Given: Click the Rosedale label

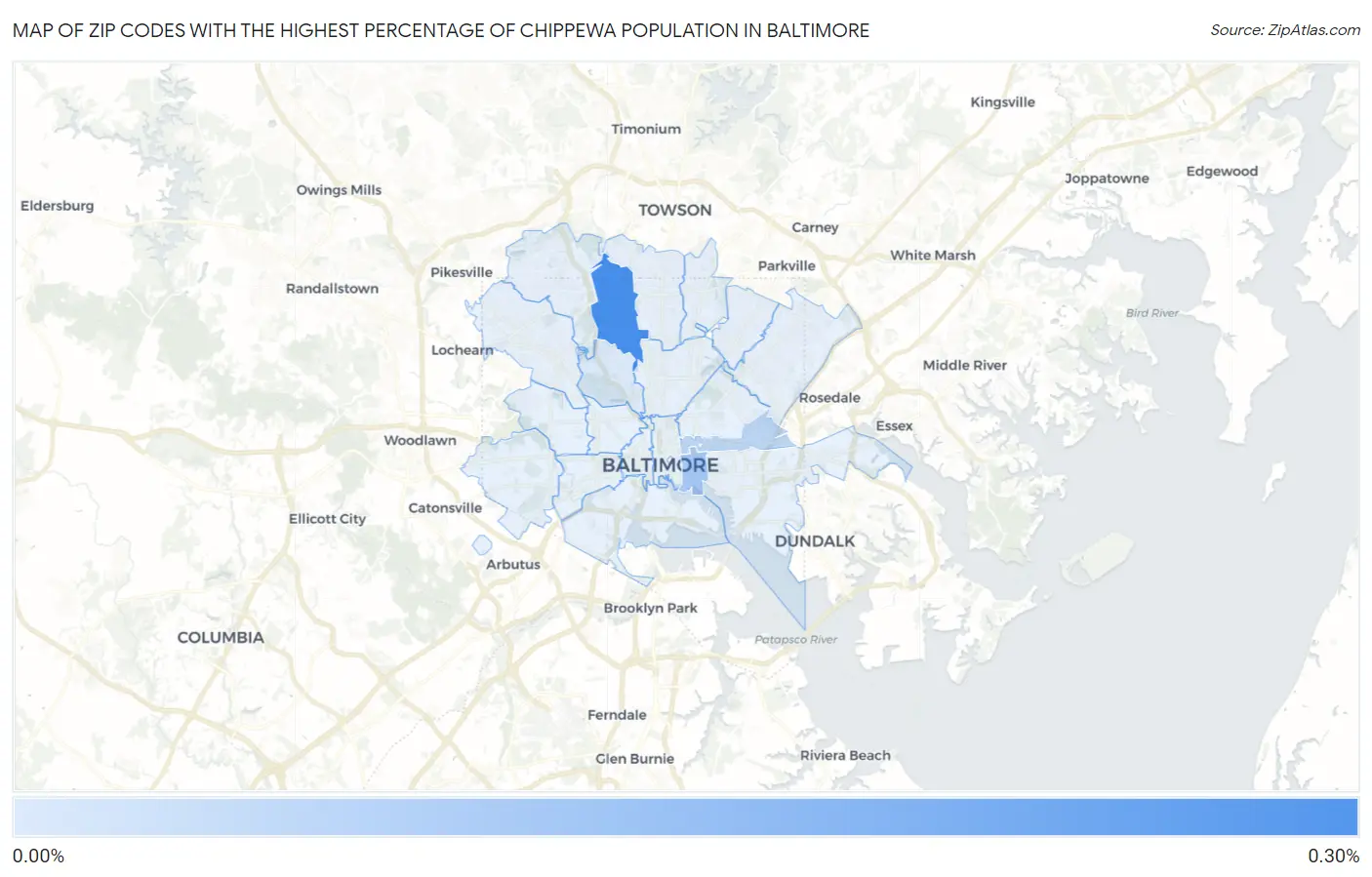Looking at the screenshot, I should point(829,398).
